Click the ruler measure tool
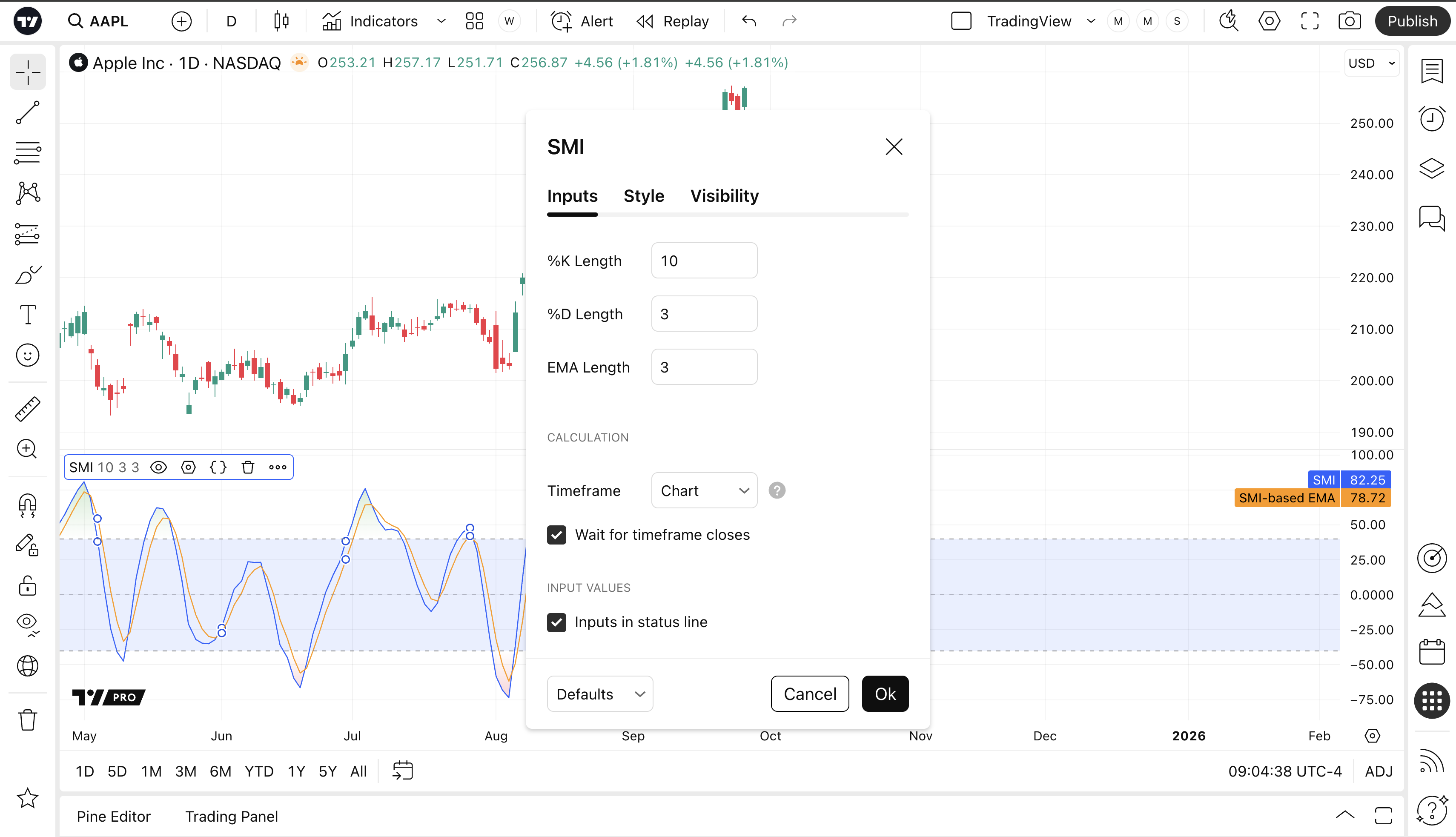Screen dimensions: 1456x837 tap(28, 409)
